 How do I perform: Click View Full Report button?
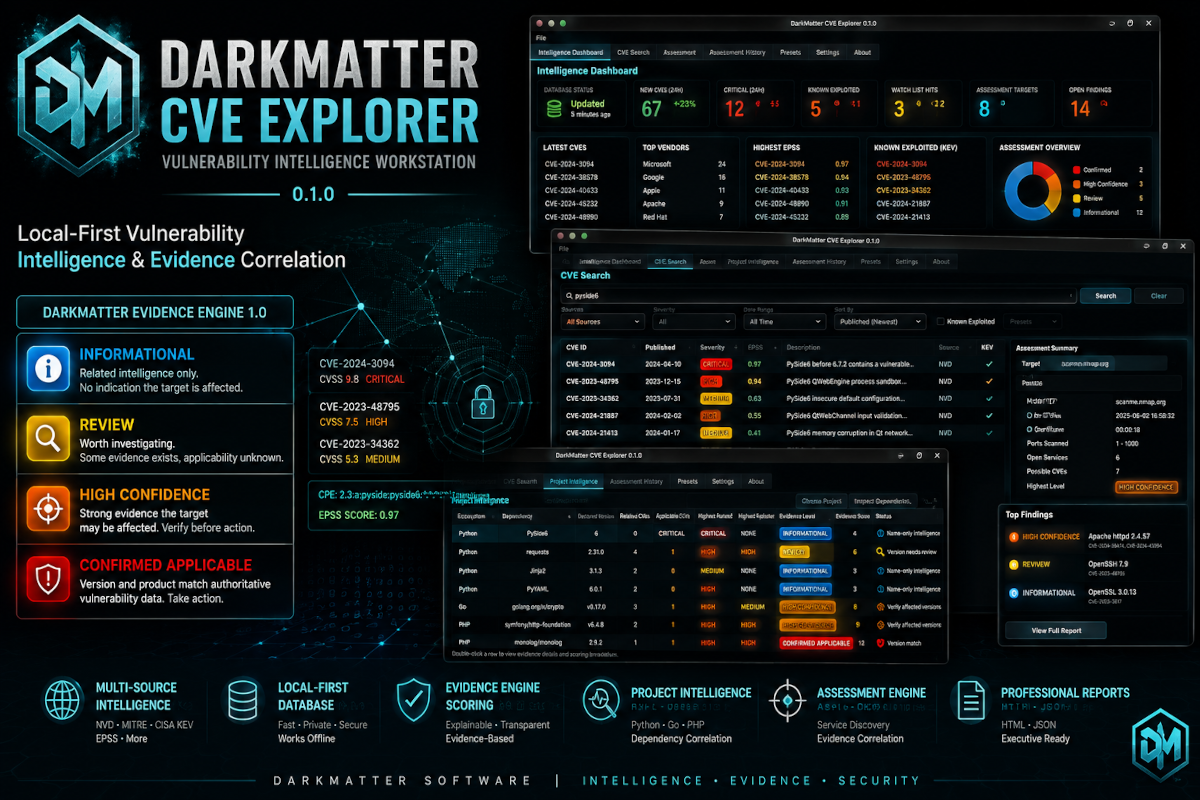pos(1055,631)
